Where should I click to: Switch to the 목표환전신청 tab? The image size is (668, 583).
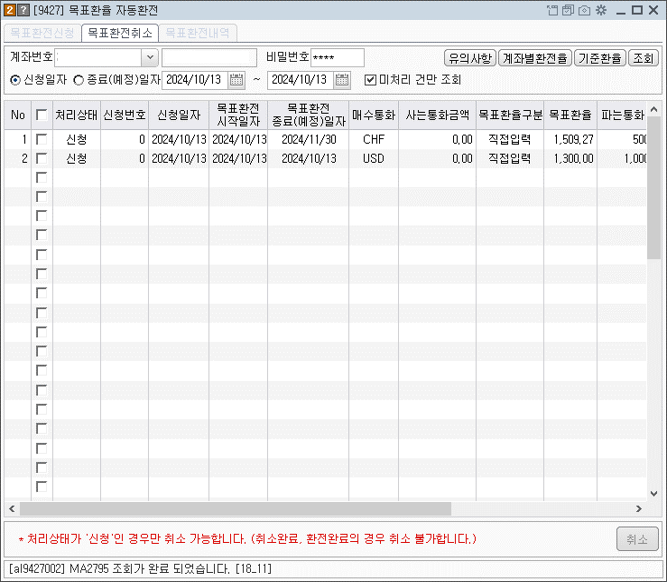click(42, 33)
